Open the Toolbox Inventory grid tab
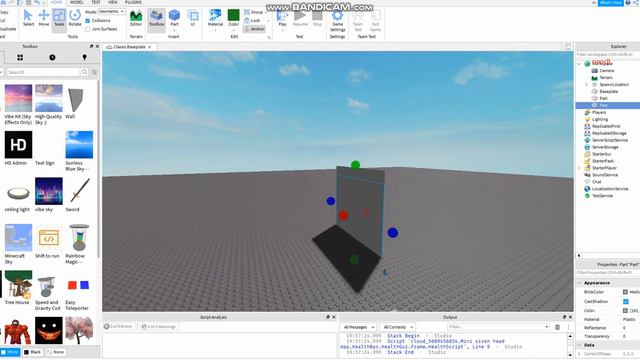This screenshot has width=640, height=360. coord(20,58)
